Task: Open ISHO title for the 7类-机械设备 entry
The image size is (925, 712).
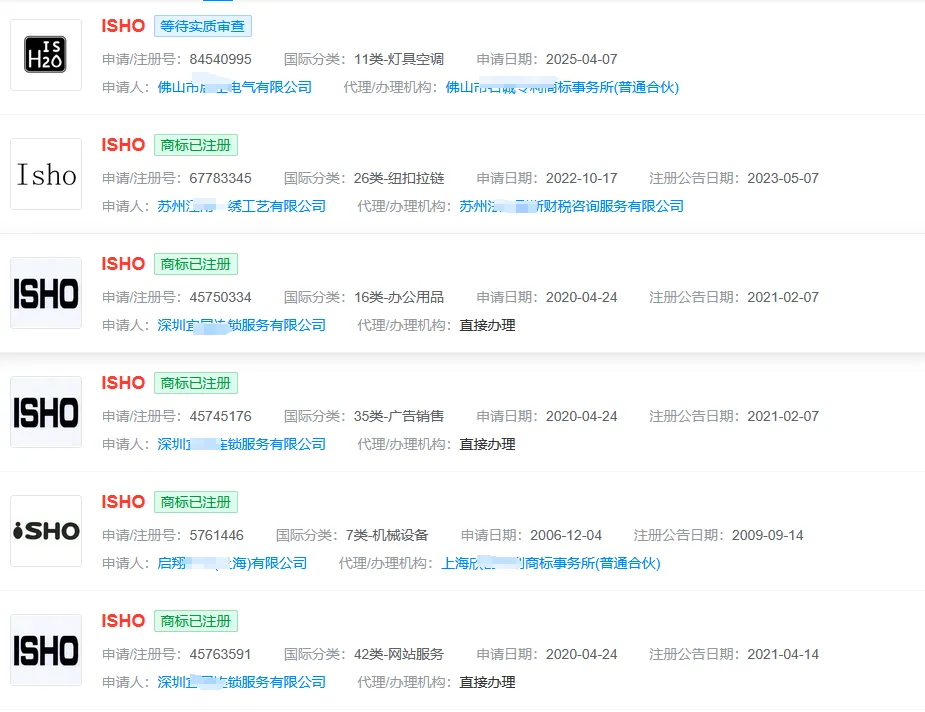Action: click(123, 502)
